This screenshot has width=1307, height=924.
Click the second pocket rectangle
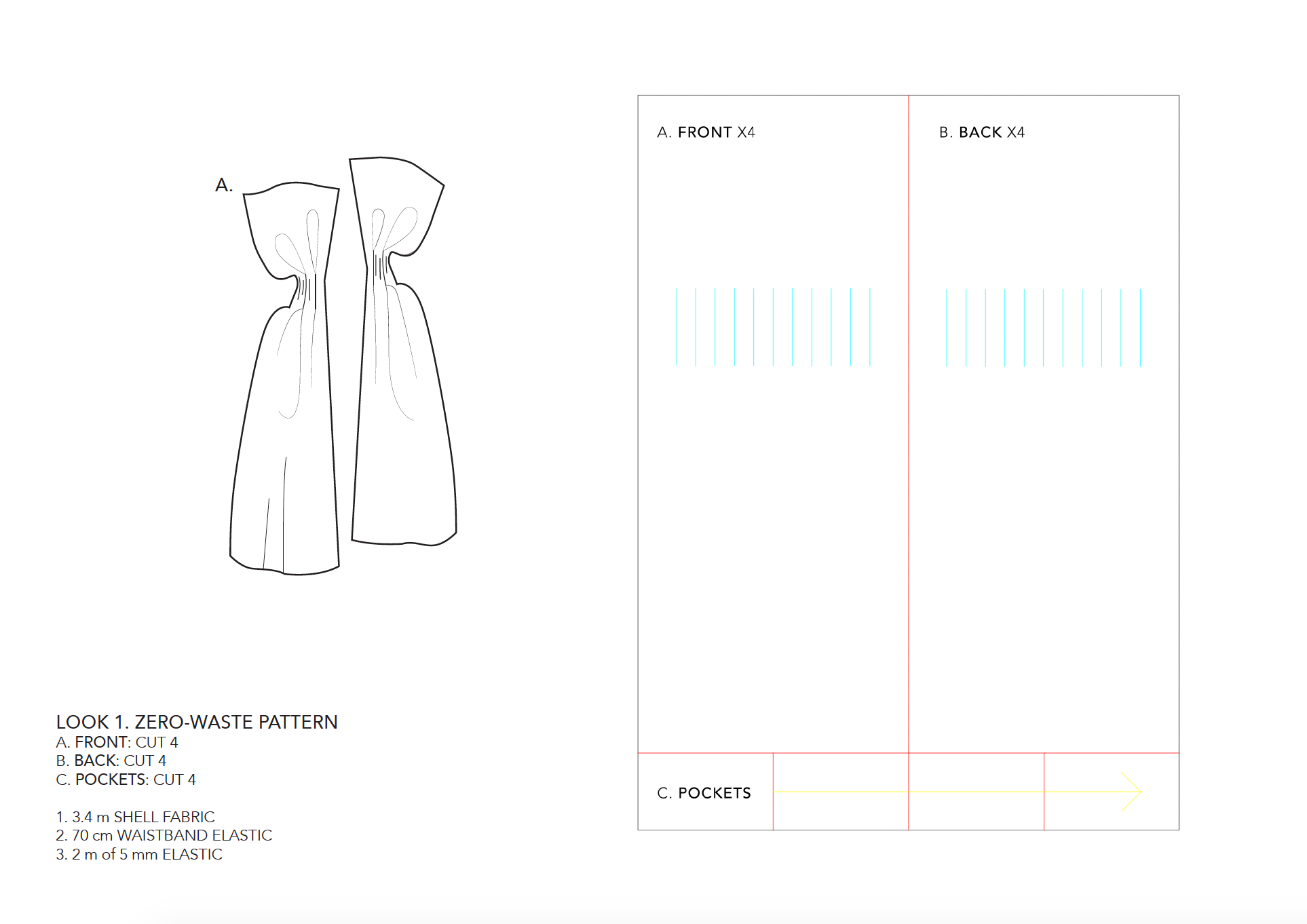click(x=840, y=807)
